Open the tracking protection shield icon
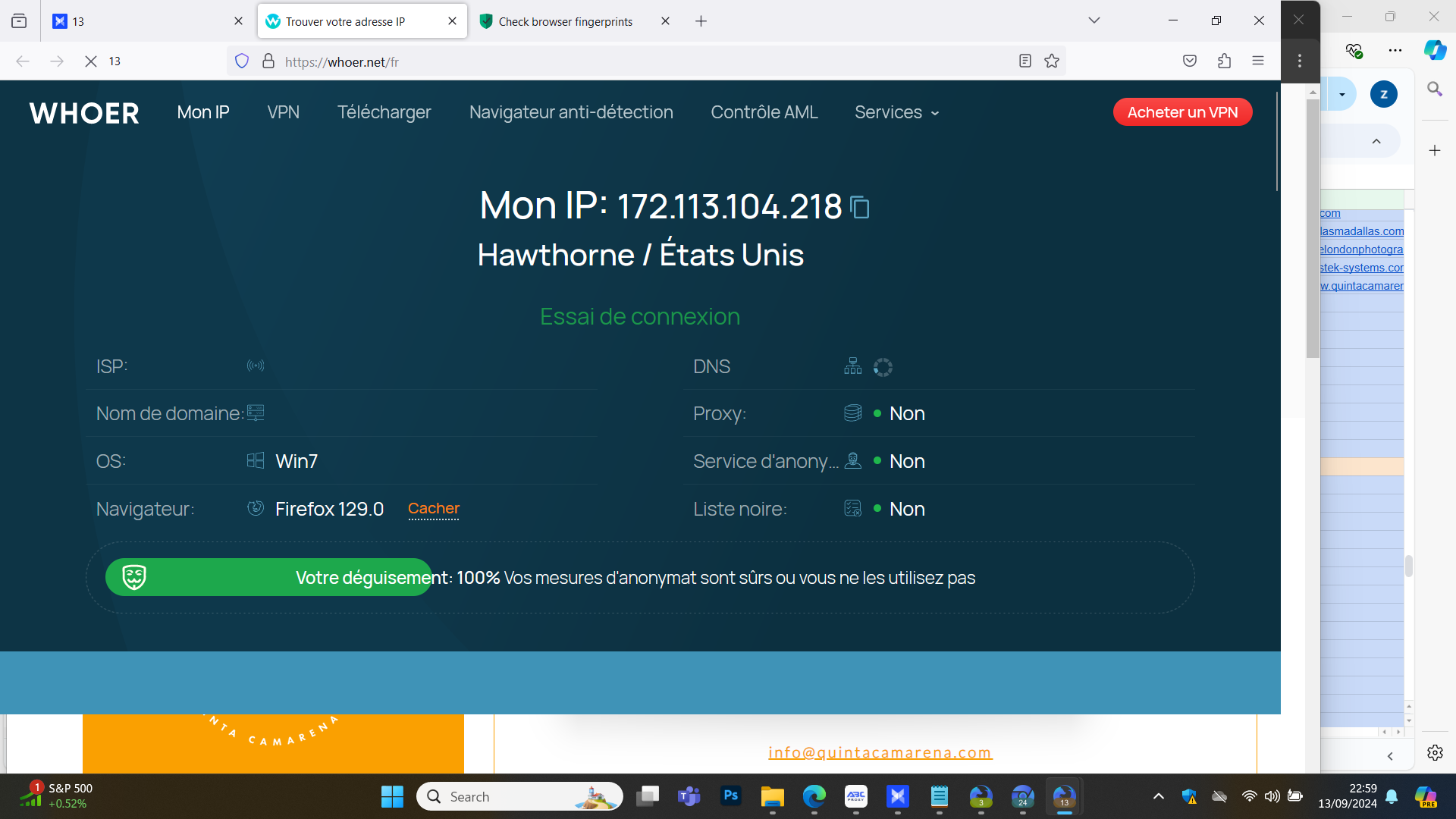 [242, 61]
